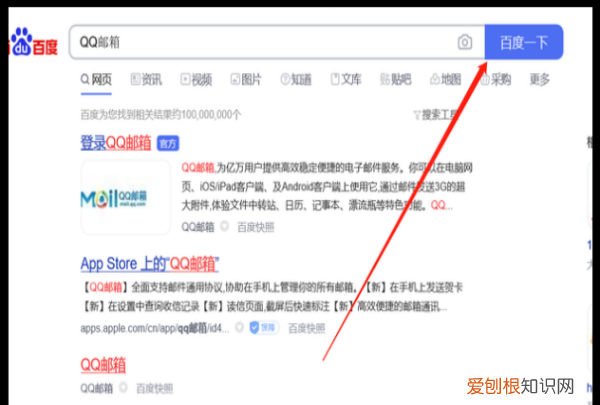The height and width of the screenshot is (405, 600).
Task: Open 百度快照 of the first result
Action: coord(256,227)
